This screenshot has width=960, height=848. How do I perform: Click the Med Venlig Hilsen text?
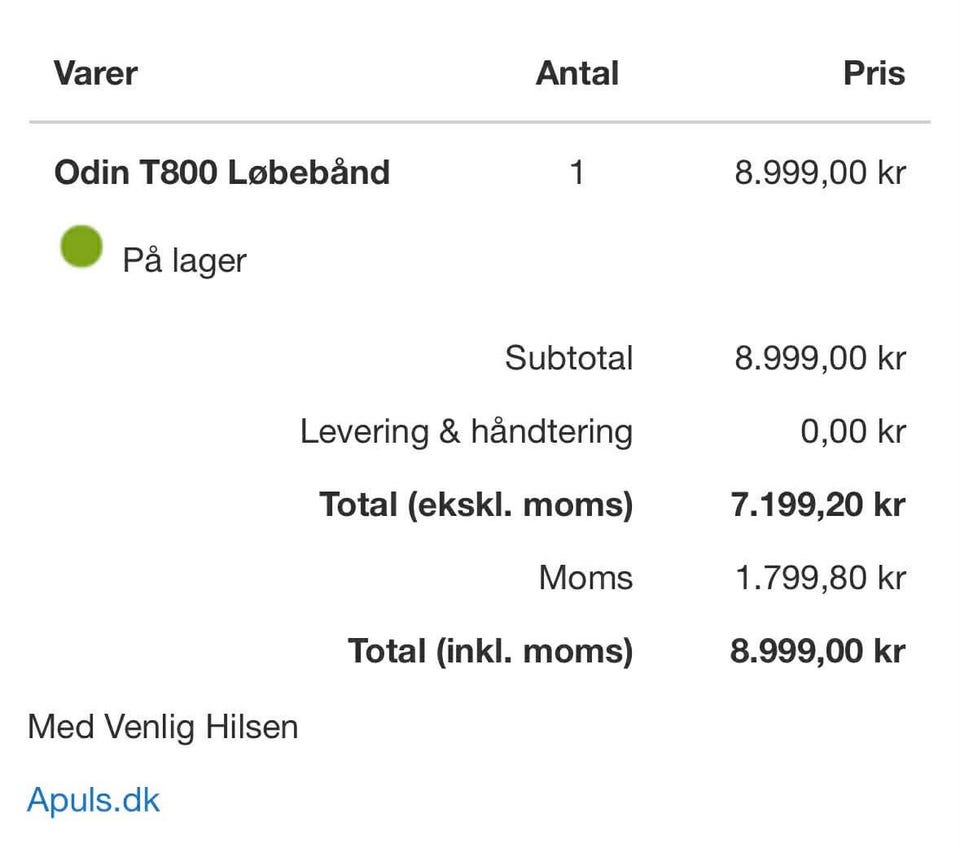pos(163,726)
